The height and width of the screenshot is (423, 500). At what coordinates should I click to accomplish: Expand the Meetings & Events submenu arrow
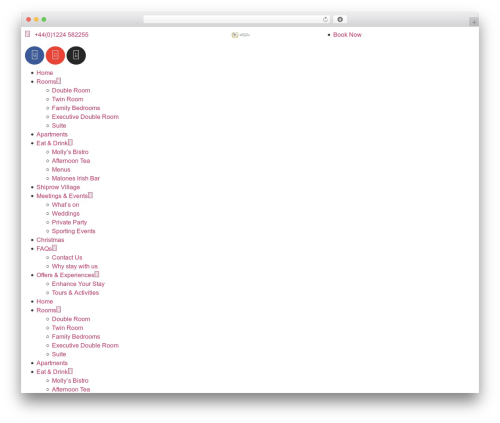coord(90,195)
